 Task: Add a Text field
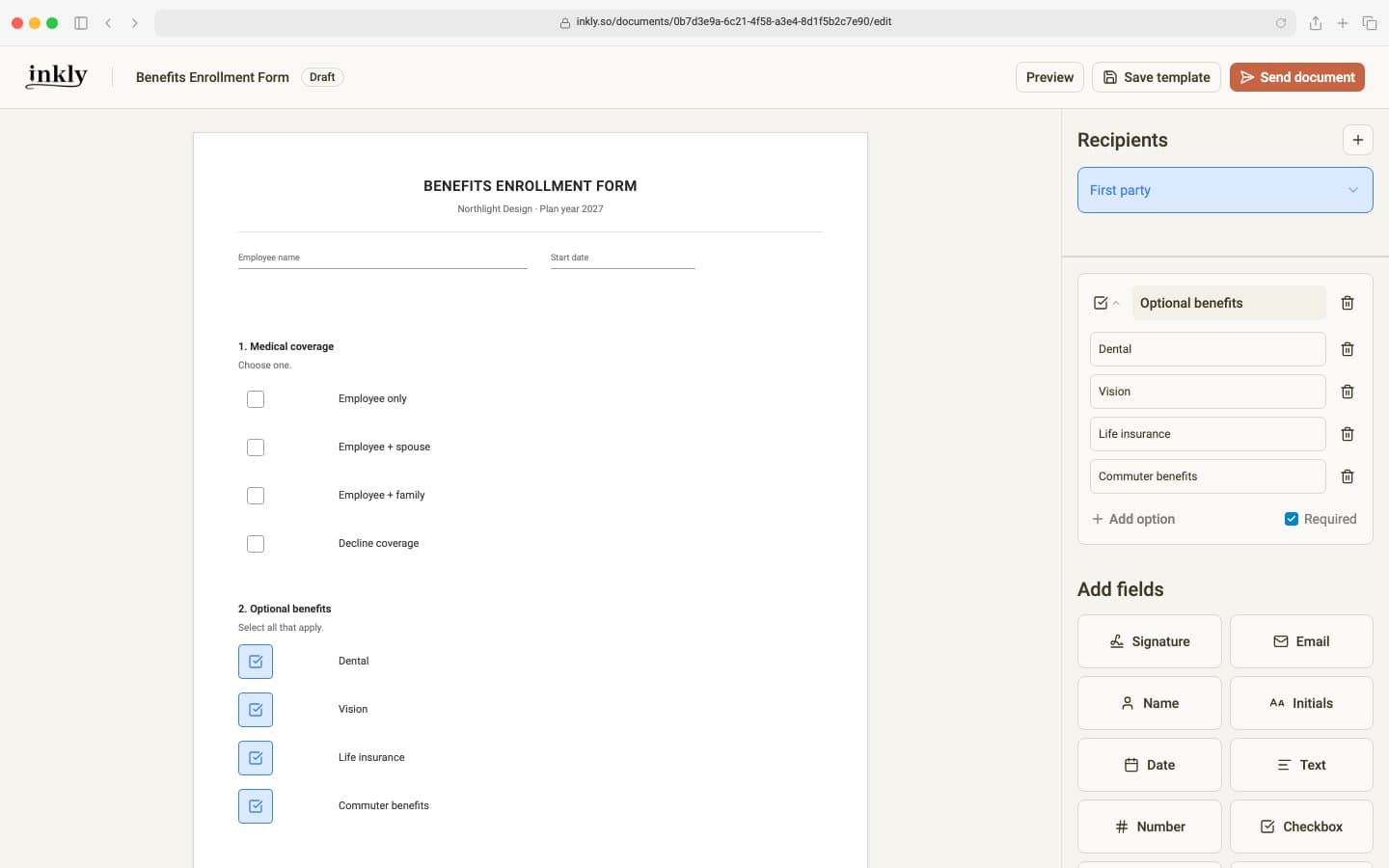[x=1301, y=765]
